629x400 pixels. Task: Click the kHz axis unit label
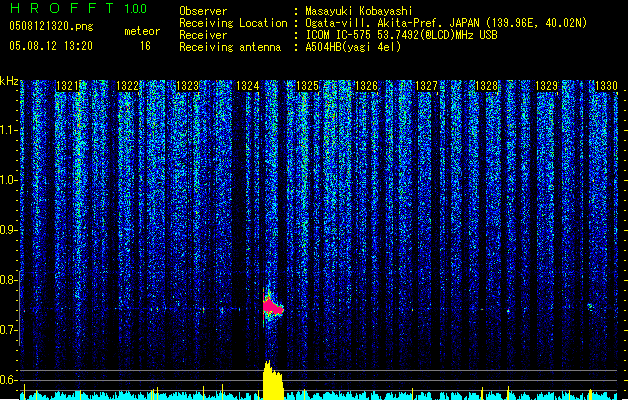point(9,81)
